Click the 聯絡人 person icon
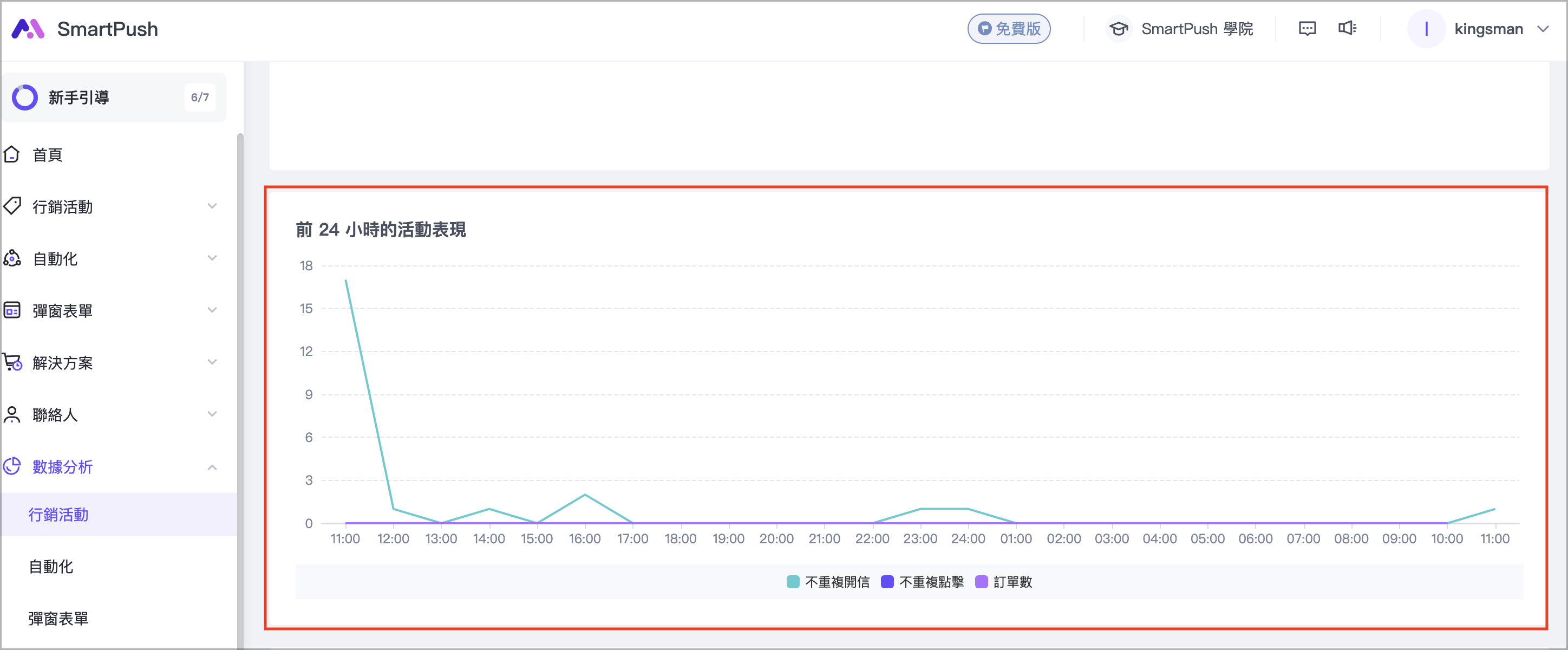1568x650 pixels. click(12, 415)
